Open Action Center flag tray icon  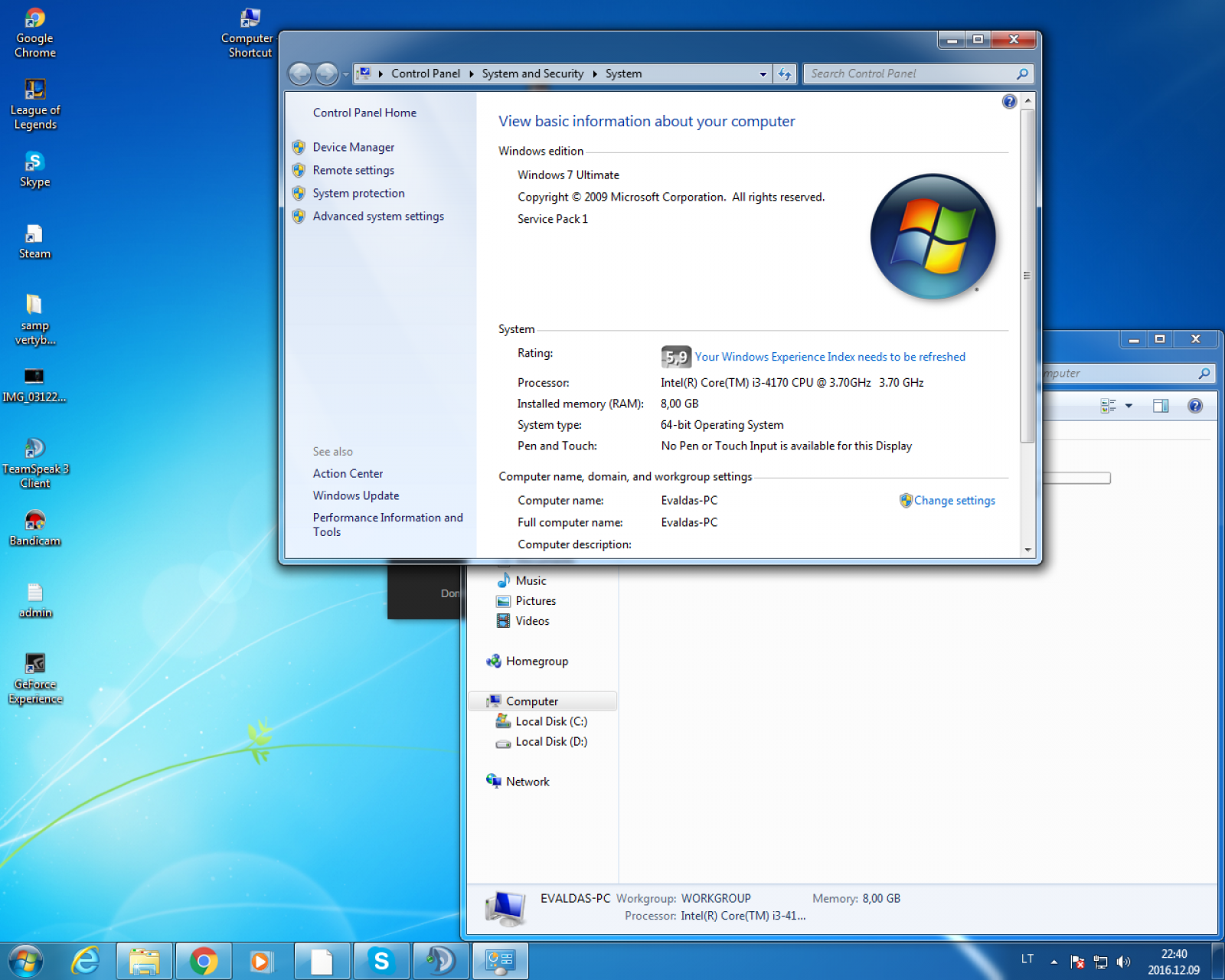1077,962
